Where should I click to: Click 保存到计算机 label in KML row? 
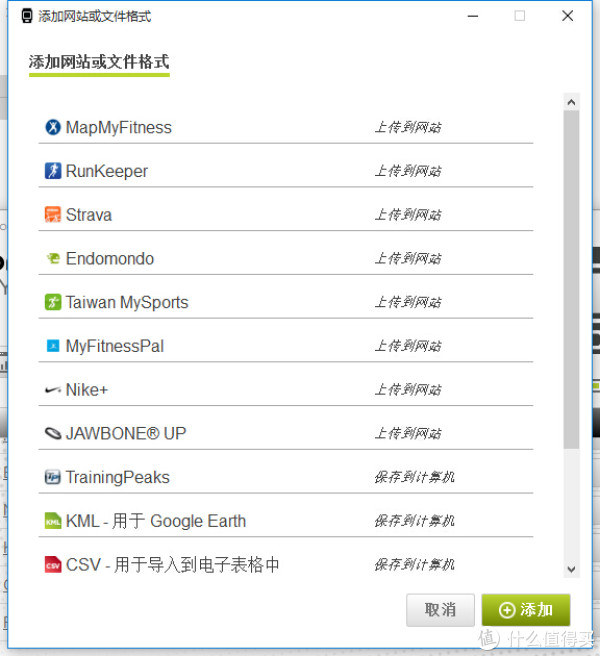point(414,521)
